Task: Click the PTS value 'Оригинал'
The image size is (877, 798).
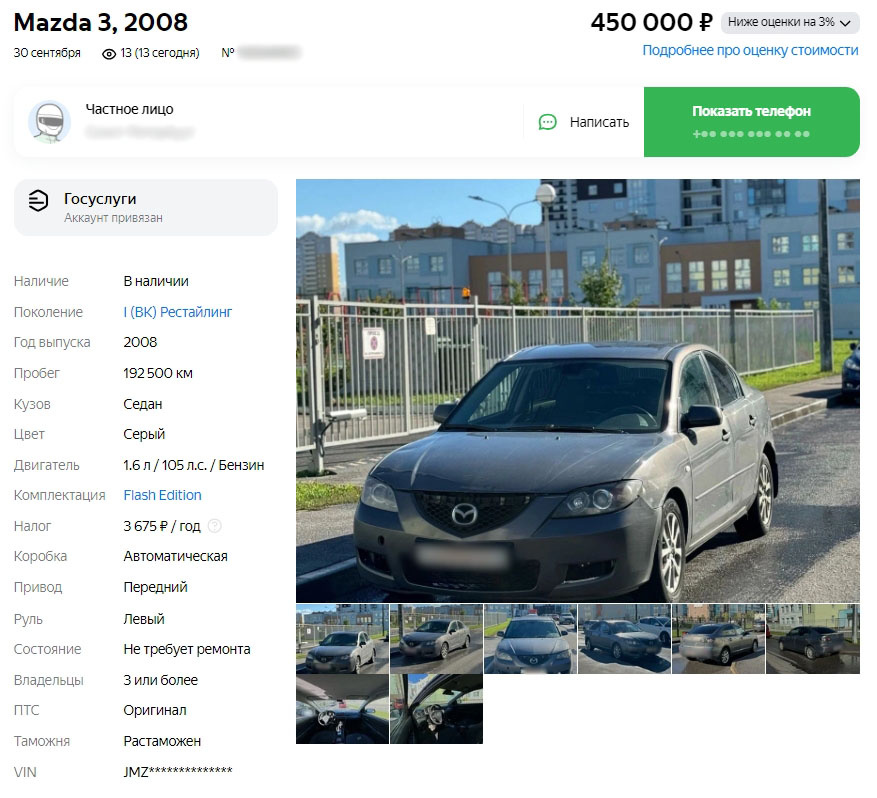Action: point(155,710)
